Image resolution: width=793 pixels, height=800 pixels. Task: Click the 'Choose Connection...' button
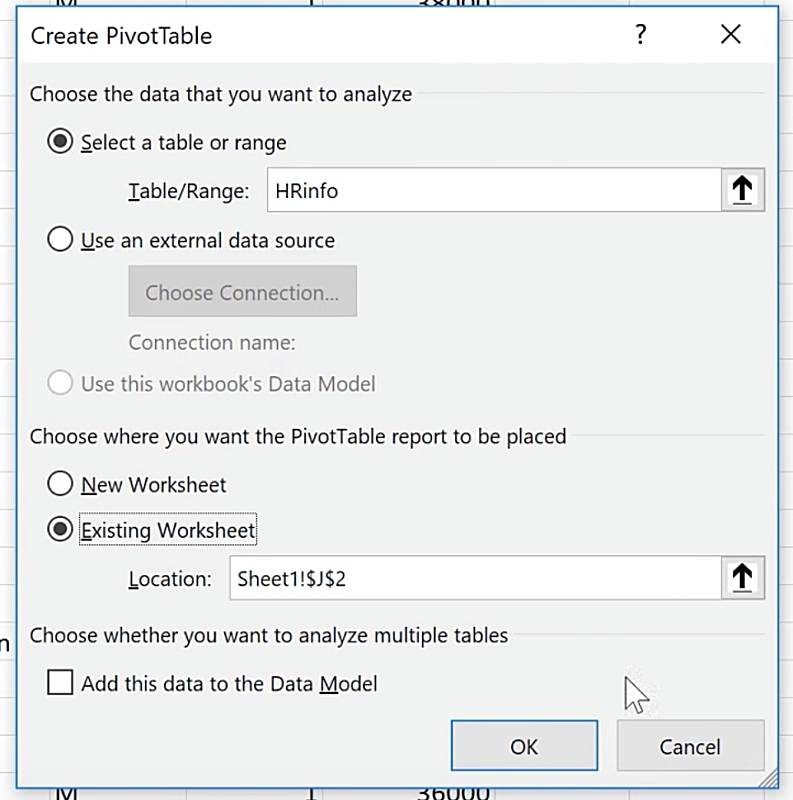point(242,292)
